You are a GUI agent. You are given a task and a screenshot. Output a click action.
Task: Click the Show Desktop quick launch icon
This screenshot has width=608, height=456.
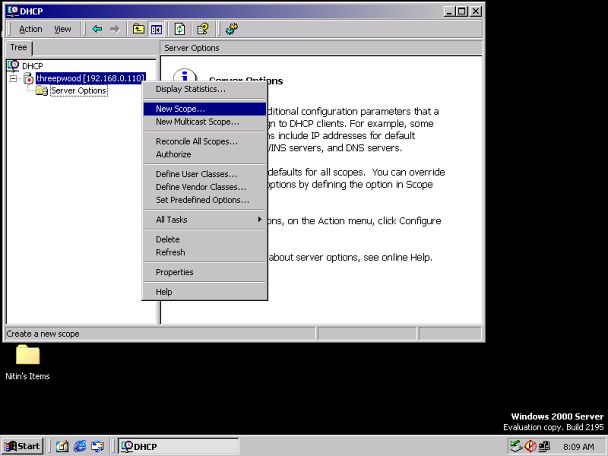pyautogui.click(x=62, y=446)
